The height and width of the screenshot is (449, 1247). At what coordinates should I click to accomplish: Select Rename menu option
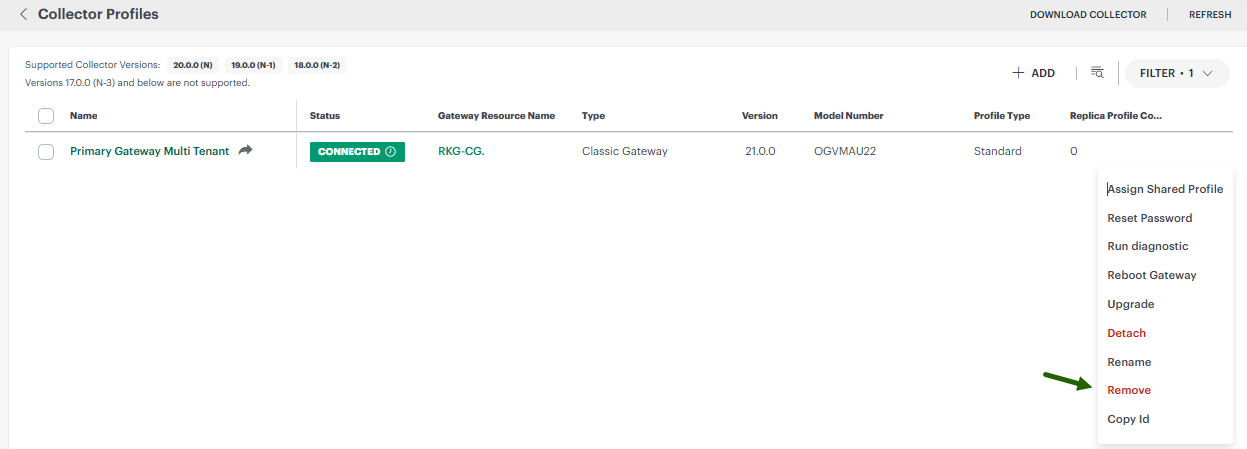(1129, 362)
